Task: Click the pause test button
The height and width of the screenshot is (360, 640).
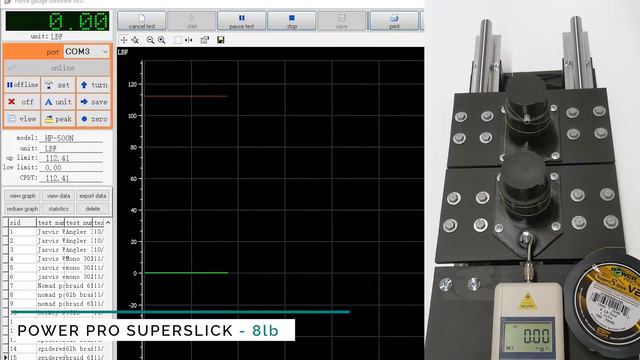Action: [x=242, y=21]
